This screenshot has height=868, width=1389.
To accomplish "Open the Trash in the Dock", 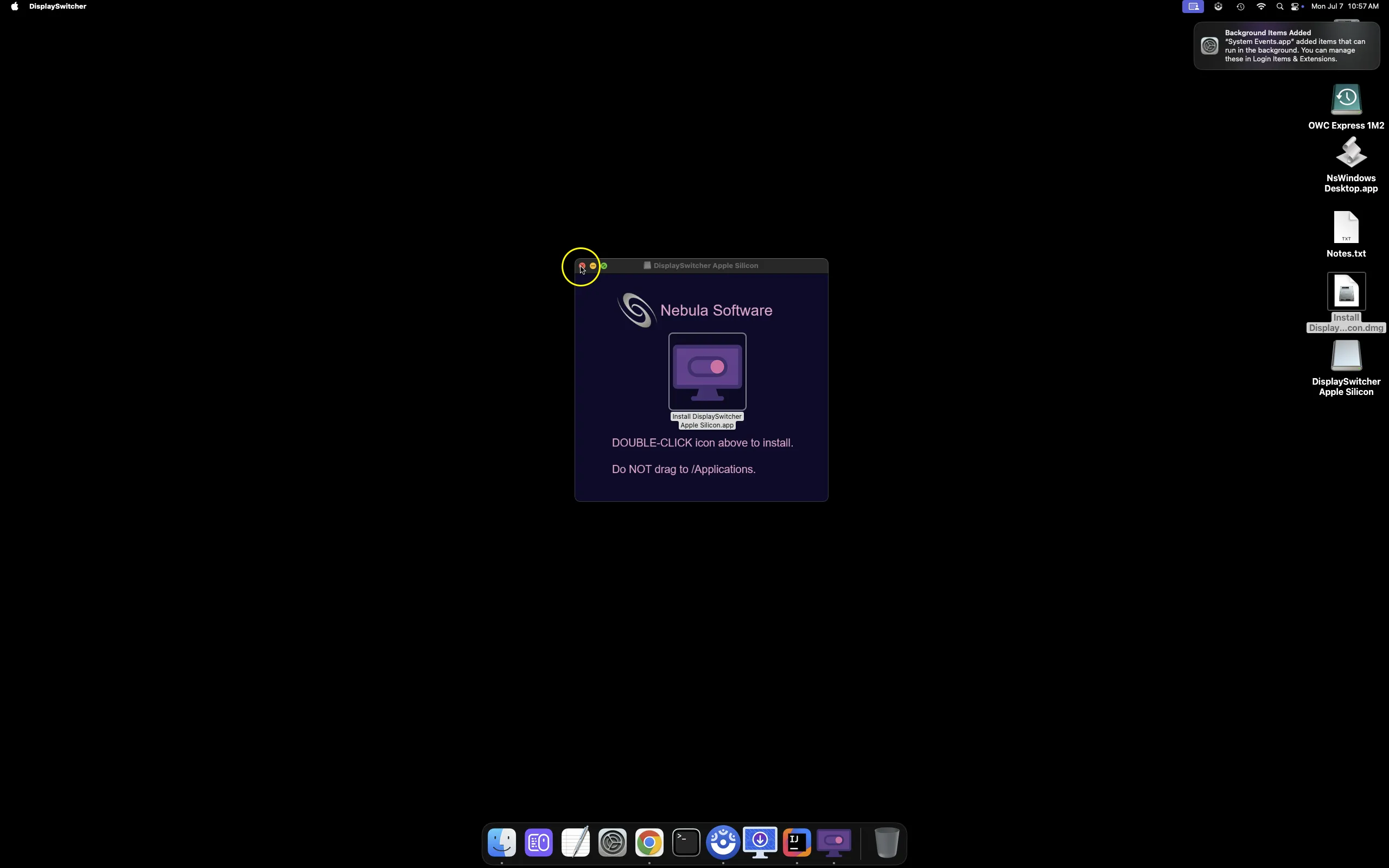I will tap(887, 843).
